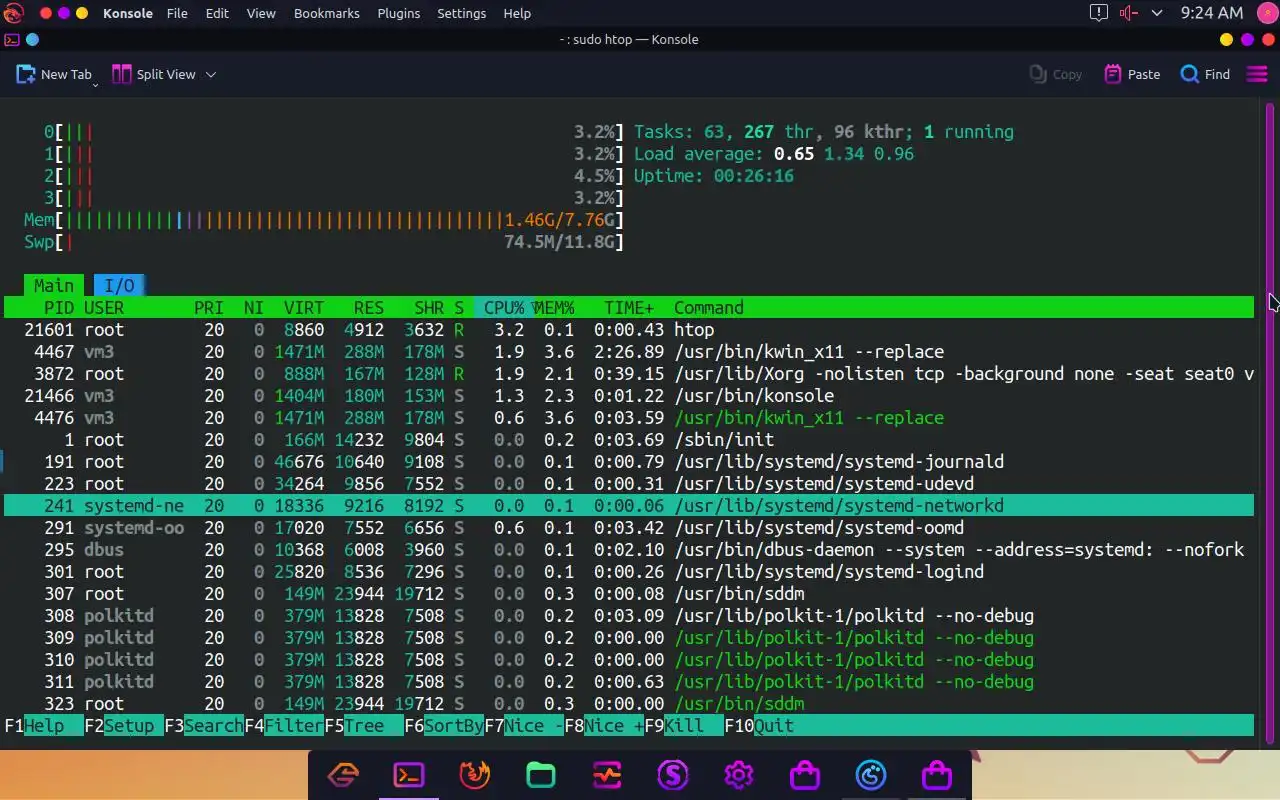Switch to htop I/O tab
This screenshot has width=1280, height=800.
119,286
